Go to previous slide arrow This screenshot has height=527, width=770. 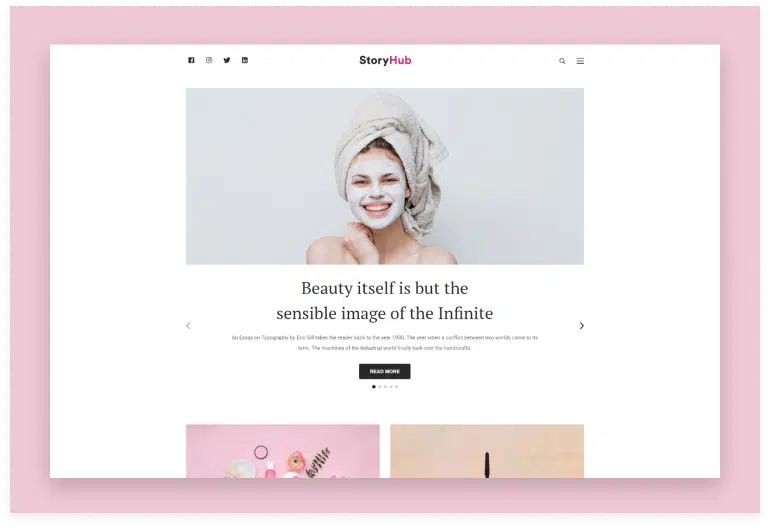(x=188, y=326)
